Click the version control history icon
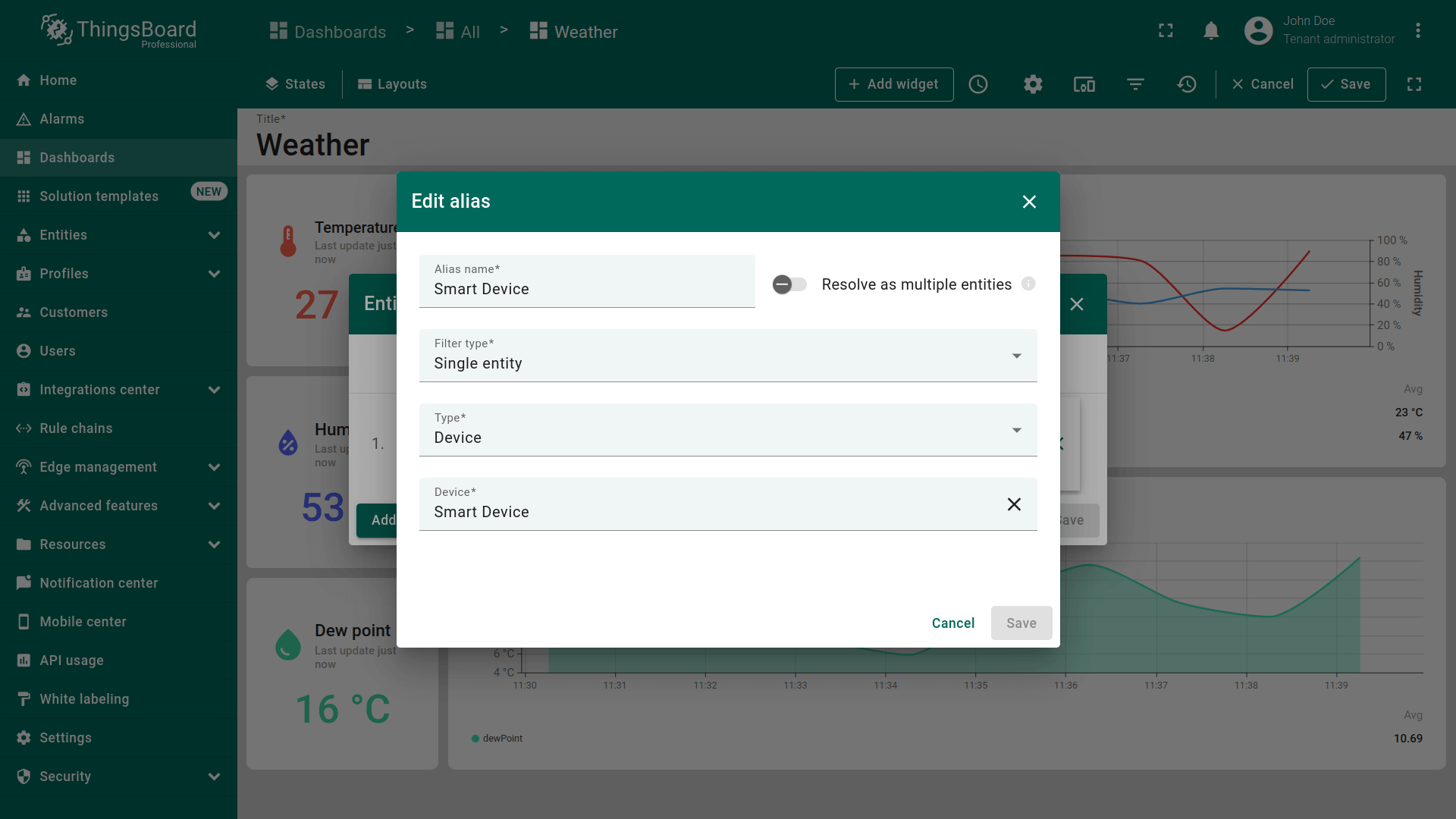Image resolution: width=1456 pixels, height=819 pixels. point(1187,84)
